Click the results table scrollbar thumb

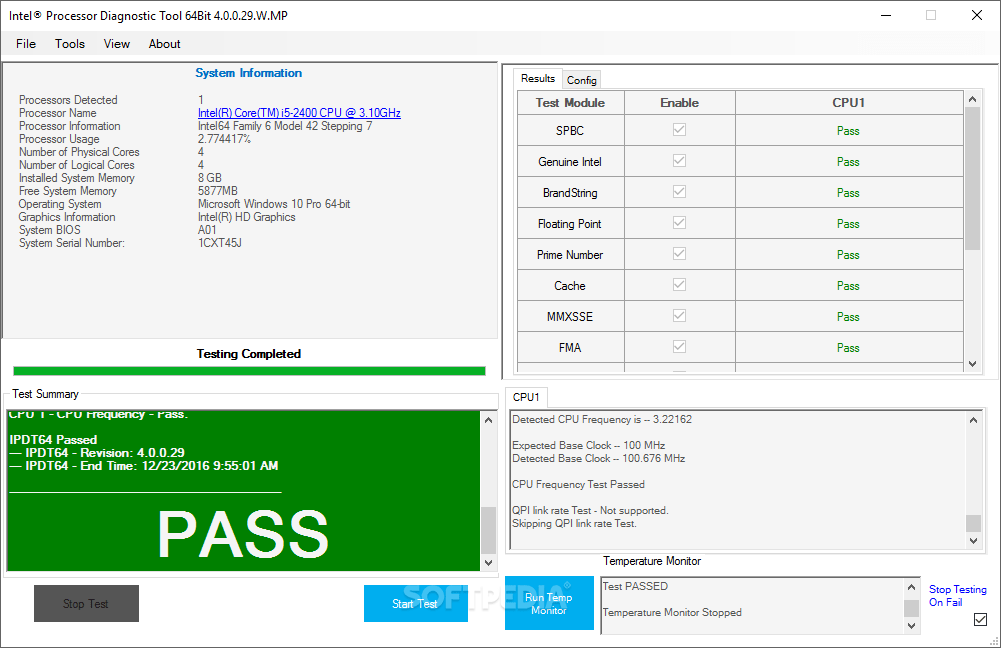coord(972,179)
